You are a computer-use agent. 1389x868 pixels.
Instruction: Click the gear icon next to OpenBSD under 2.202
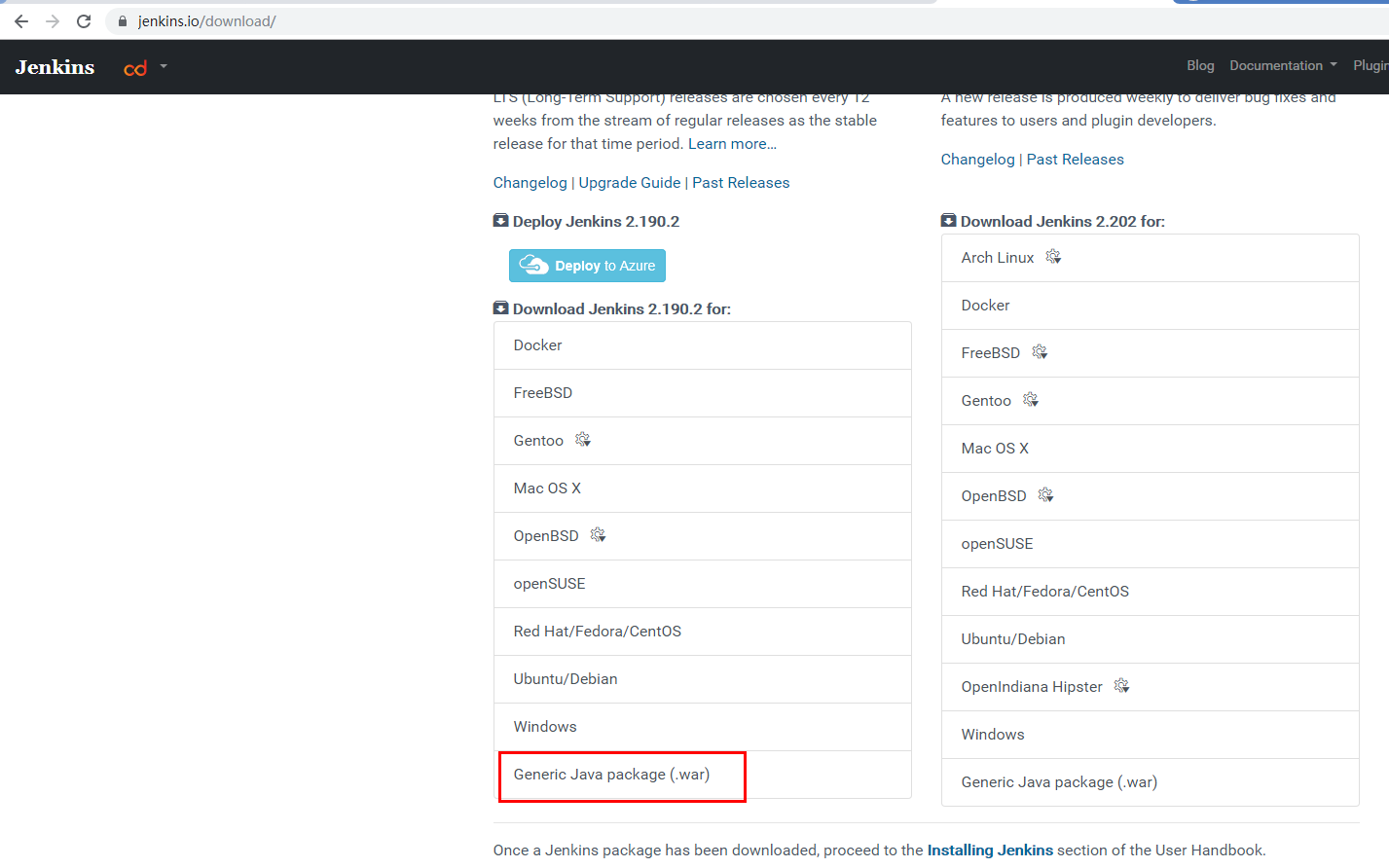pyautogui.click(x=1044, y=495)
